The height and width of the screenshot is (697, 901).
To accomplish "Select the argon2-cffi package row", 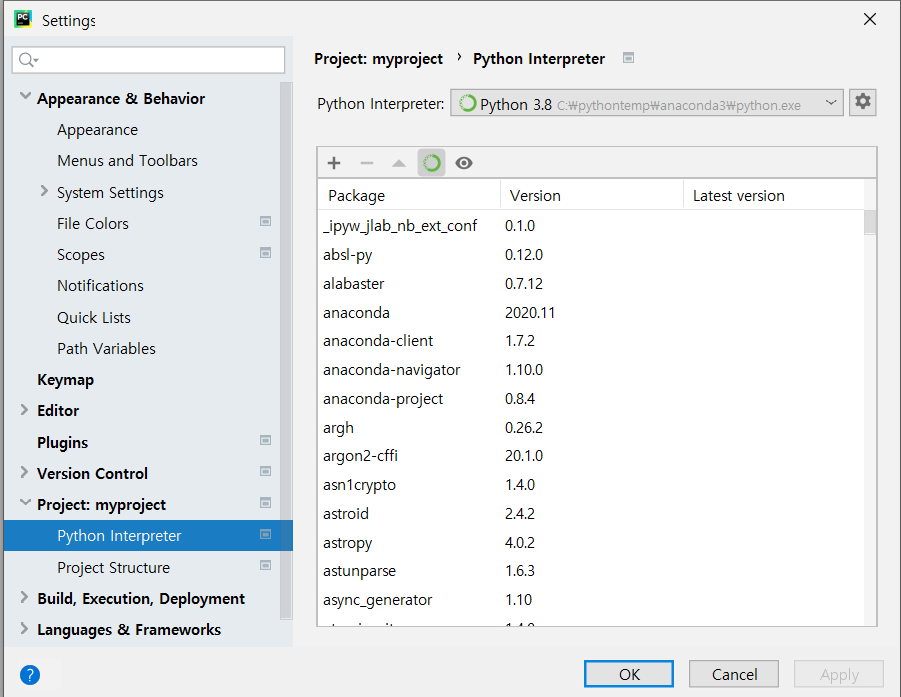I will (x=591, y=456).
